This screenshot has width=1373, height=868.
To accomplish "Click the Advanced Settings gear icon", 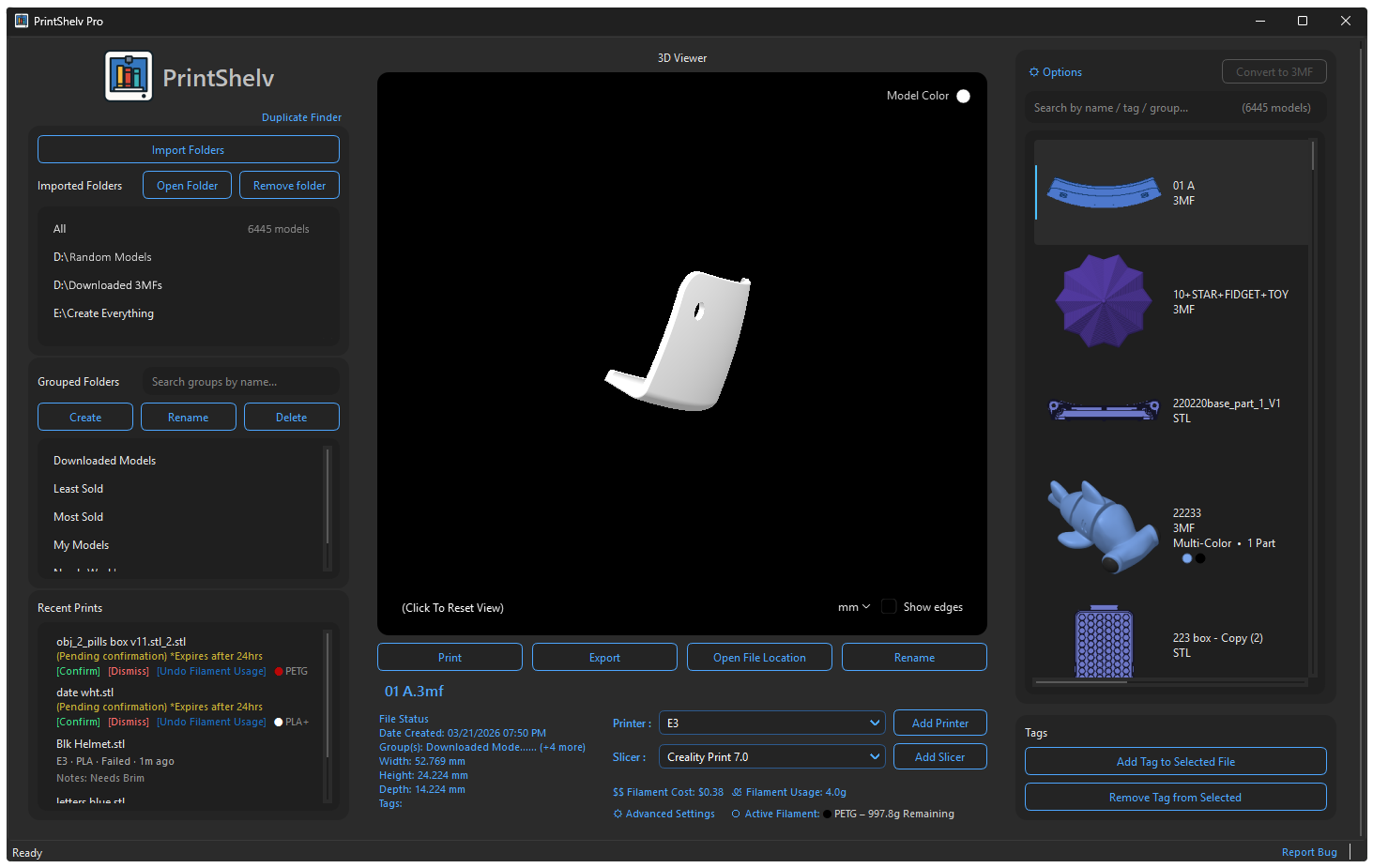I will (x=618, y=814).
